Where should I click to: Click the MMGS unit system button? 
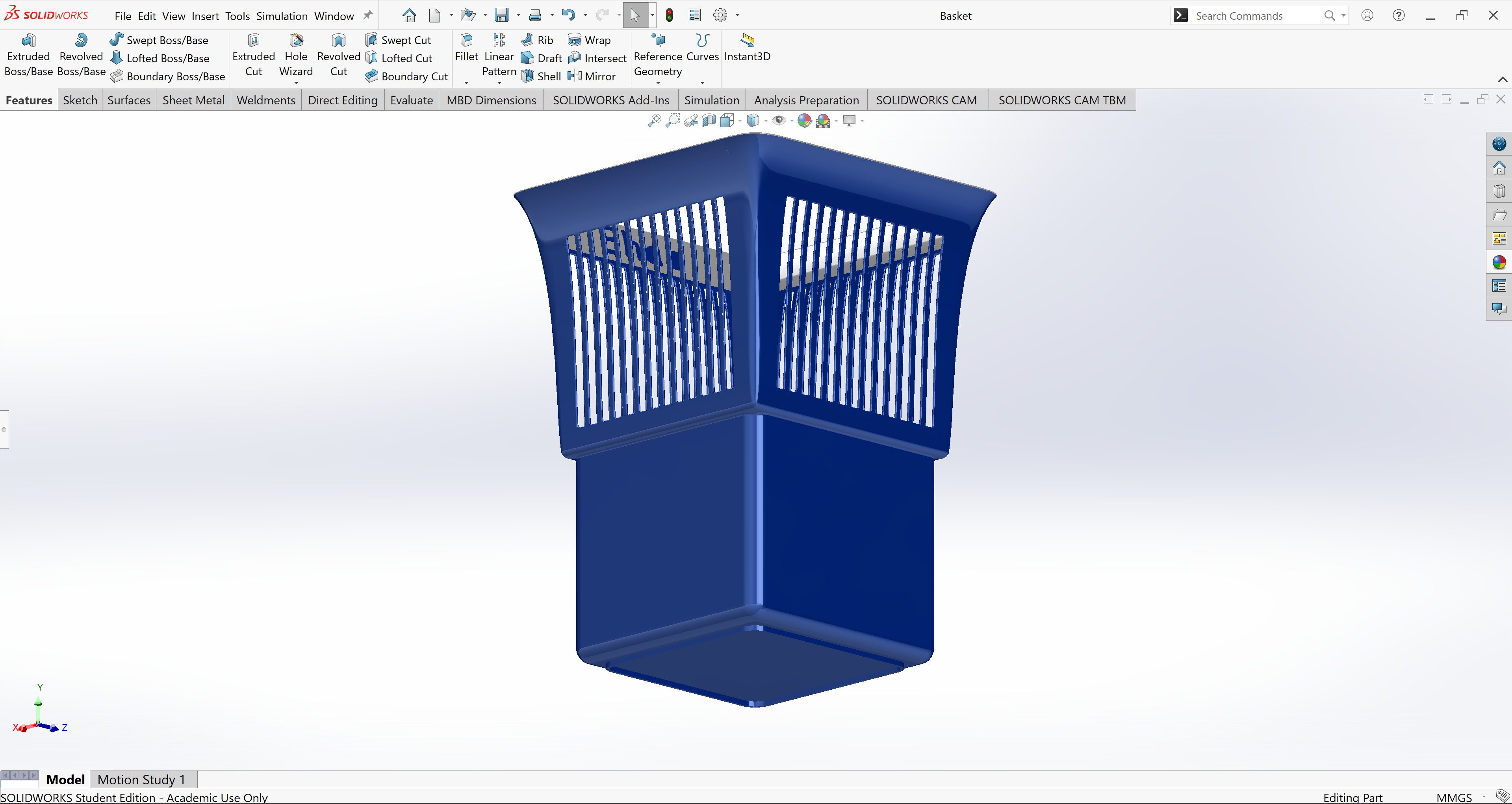click(1454, 798)
